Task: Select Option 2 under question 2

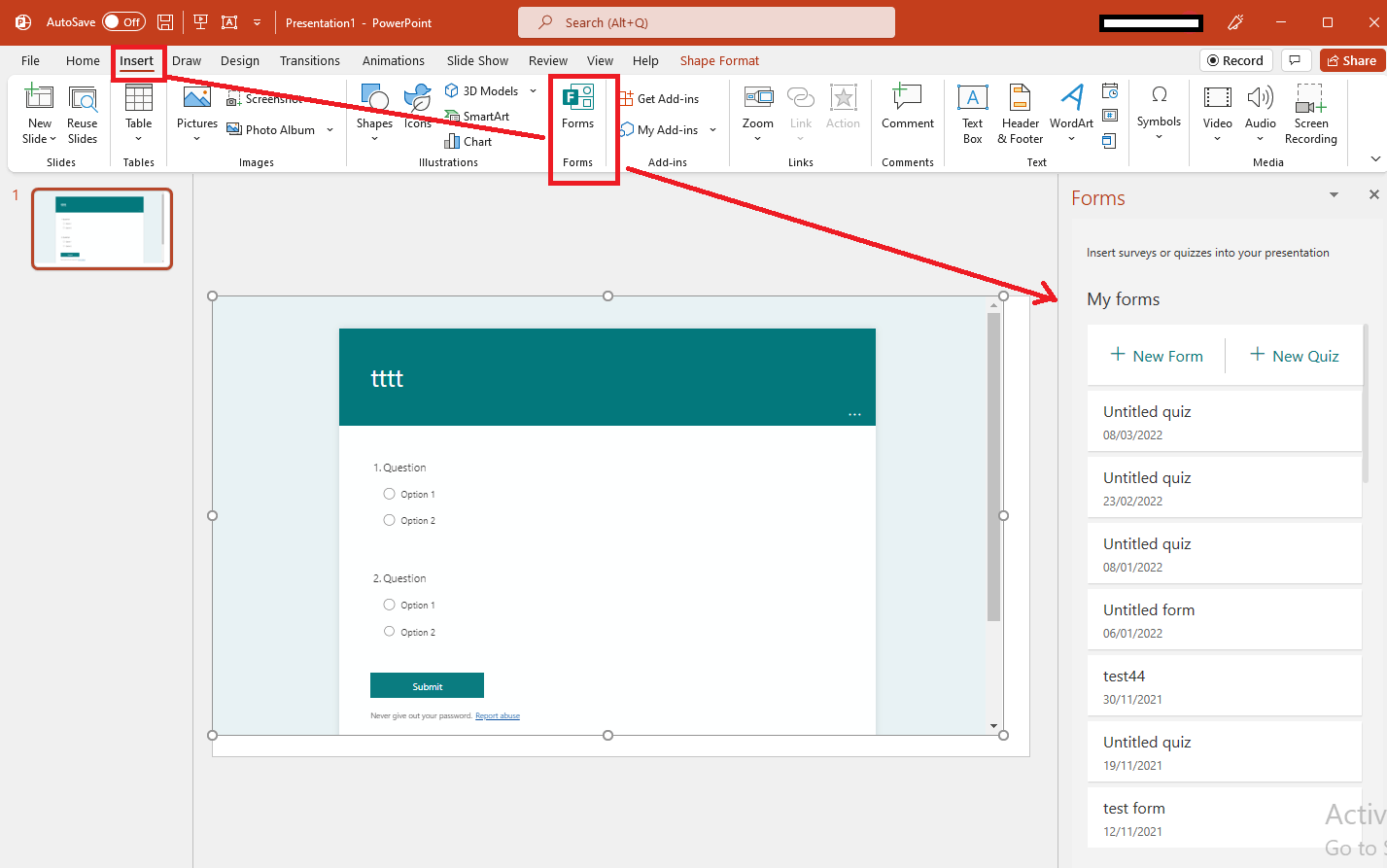Action: point(389,632)
